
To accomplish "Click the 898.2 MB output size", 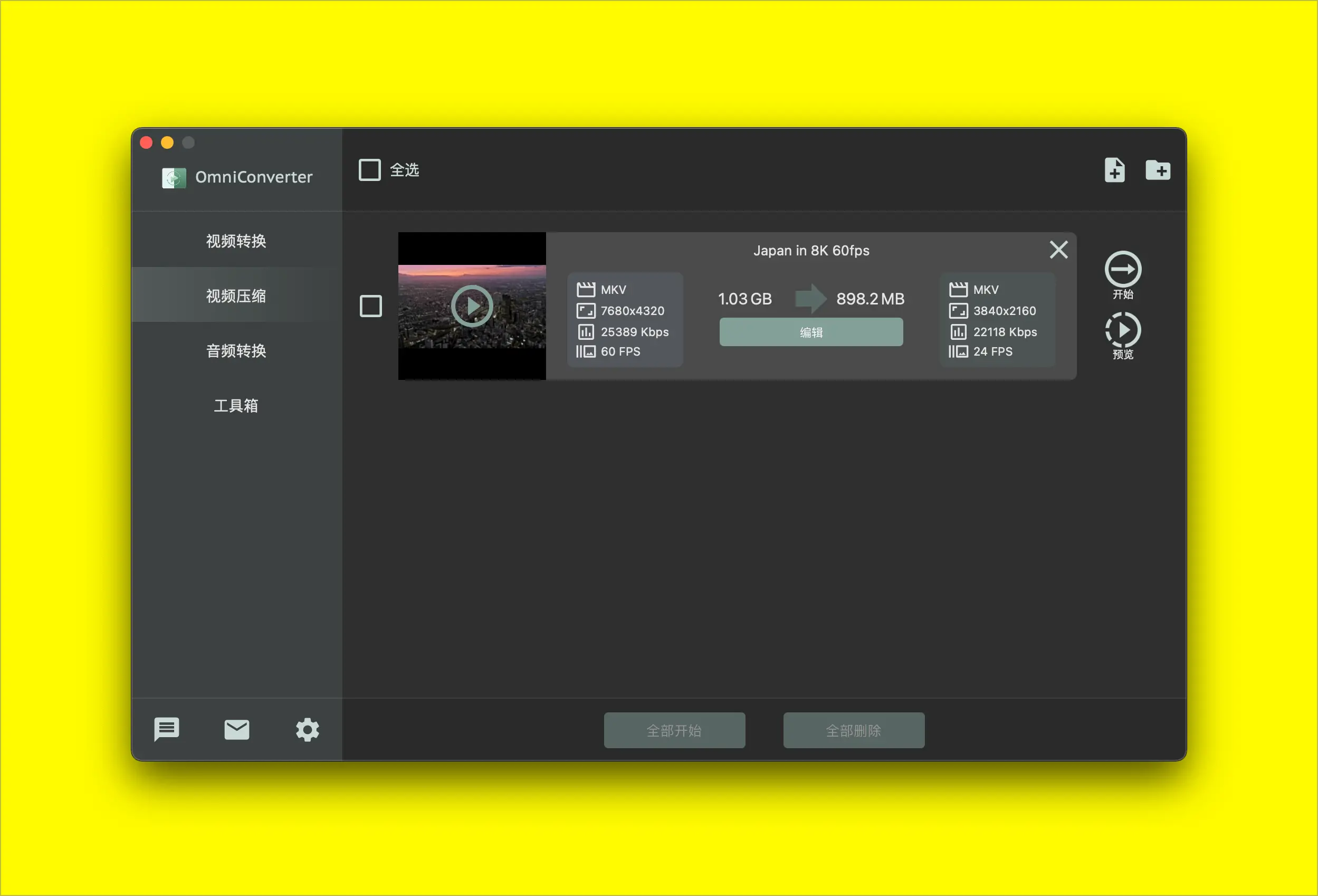I will coord(870,299).
